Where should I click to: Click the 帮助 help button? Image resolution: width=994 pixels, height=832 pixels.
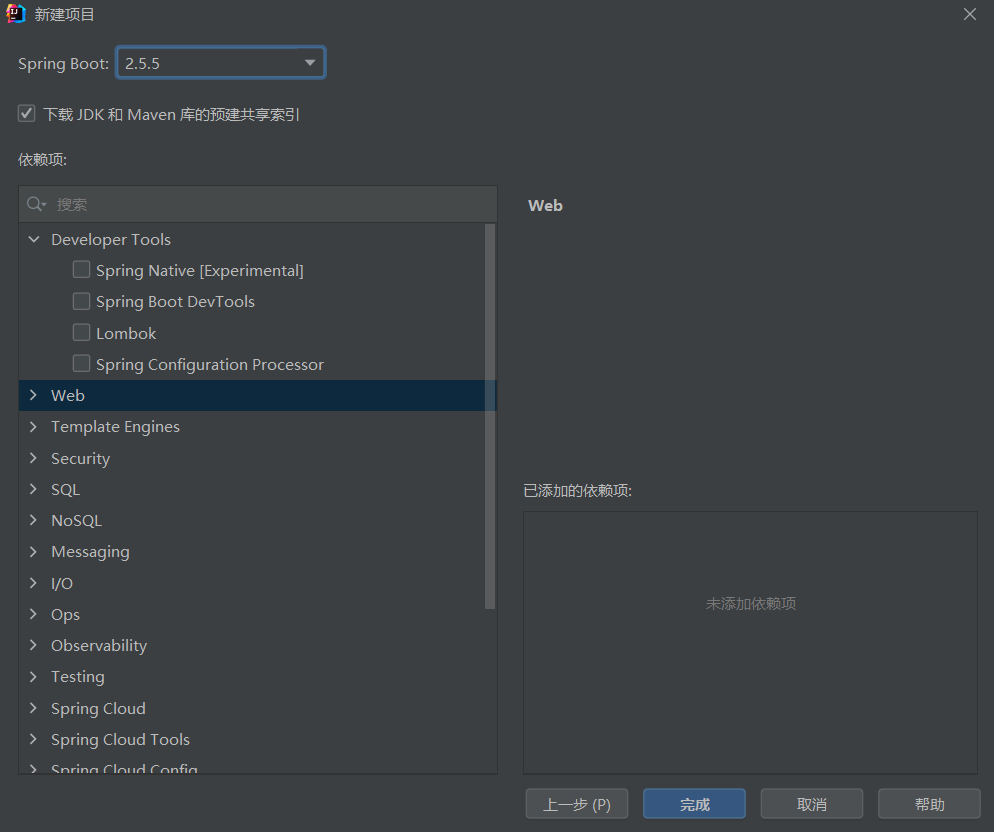point(929,803)
